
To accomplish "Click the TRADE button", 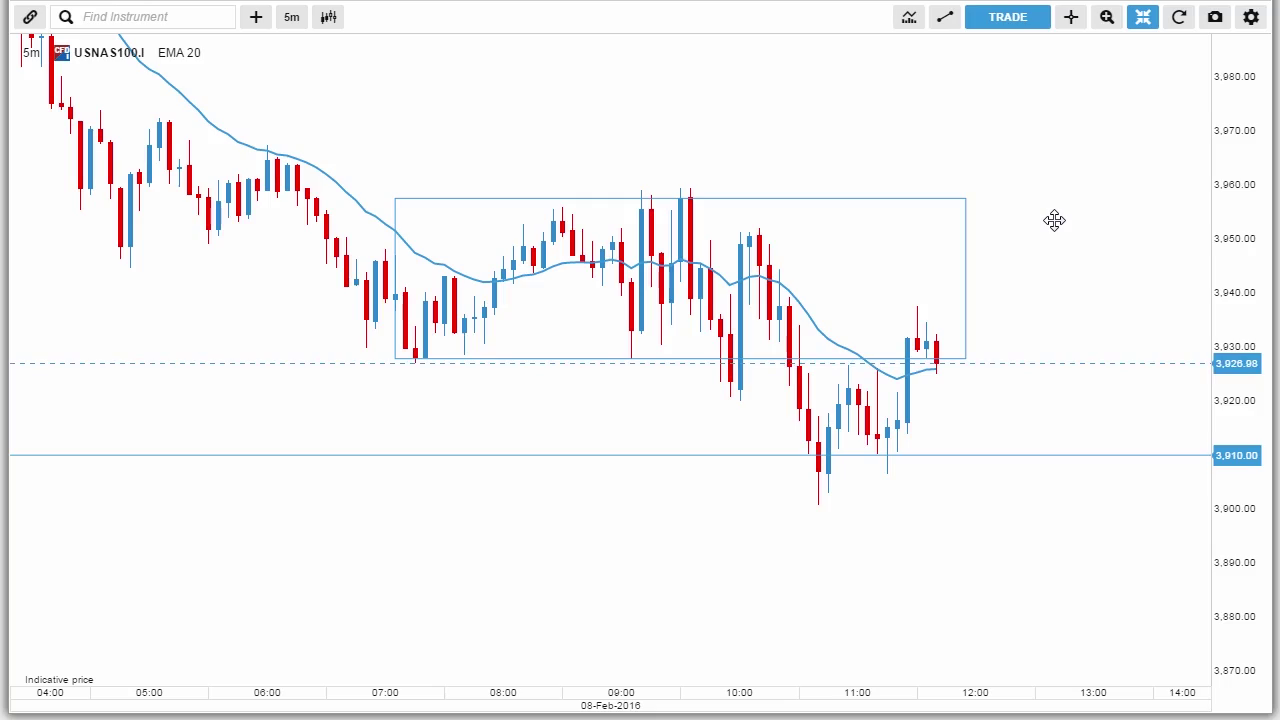I will [1008, 17].
